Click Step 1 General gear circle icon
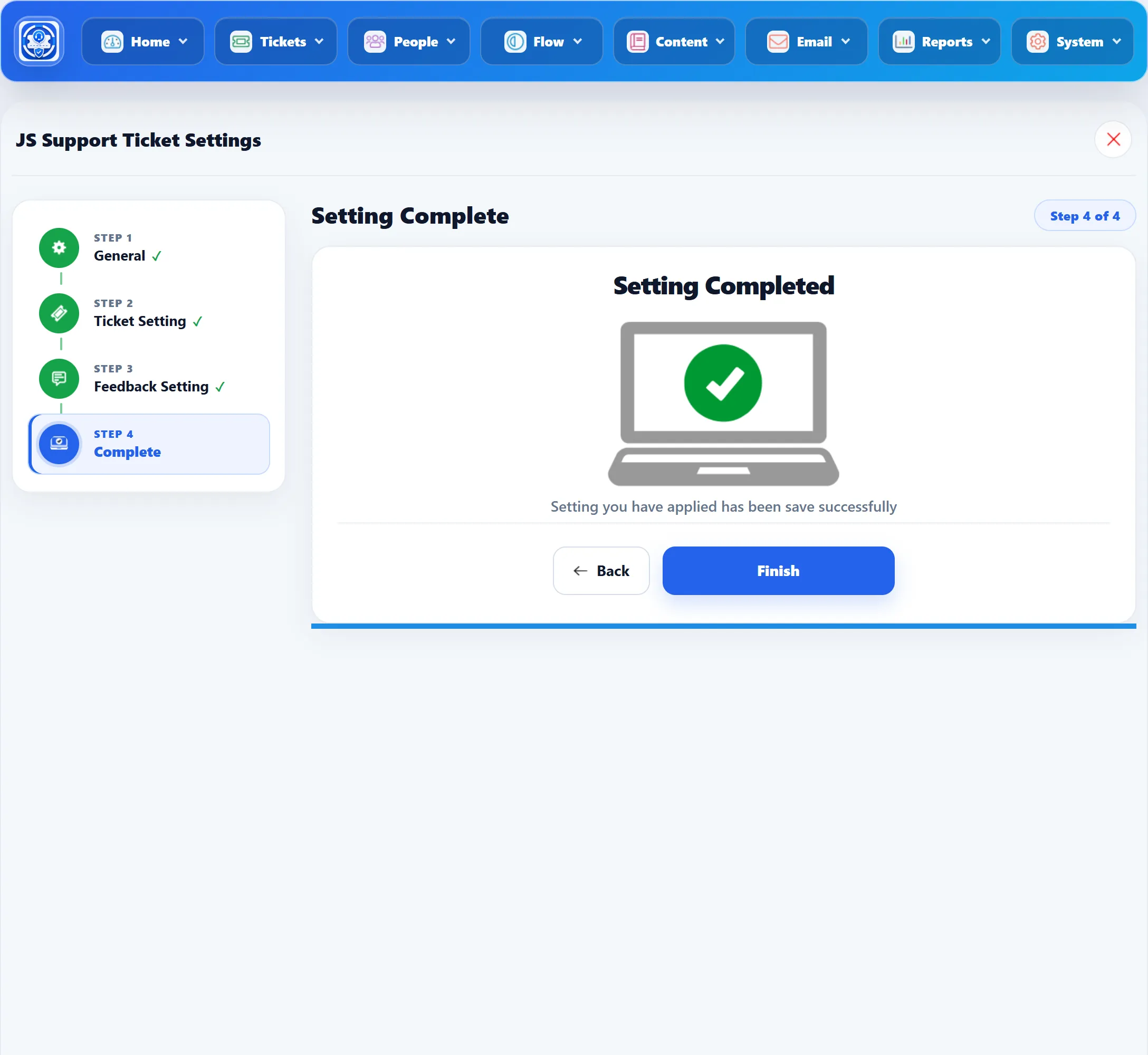Image resolution: width=1148 pixels, height=1055 pixels. tap(59, 248)
